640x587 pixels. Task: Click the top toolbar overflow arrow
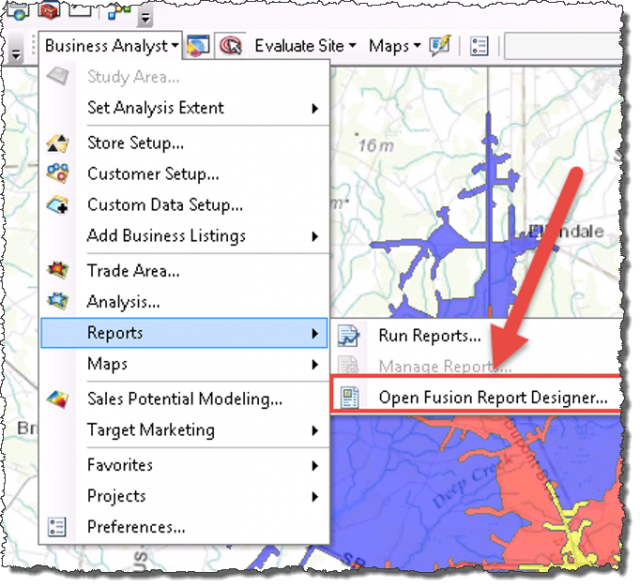[x=145, y=17]
